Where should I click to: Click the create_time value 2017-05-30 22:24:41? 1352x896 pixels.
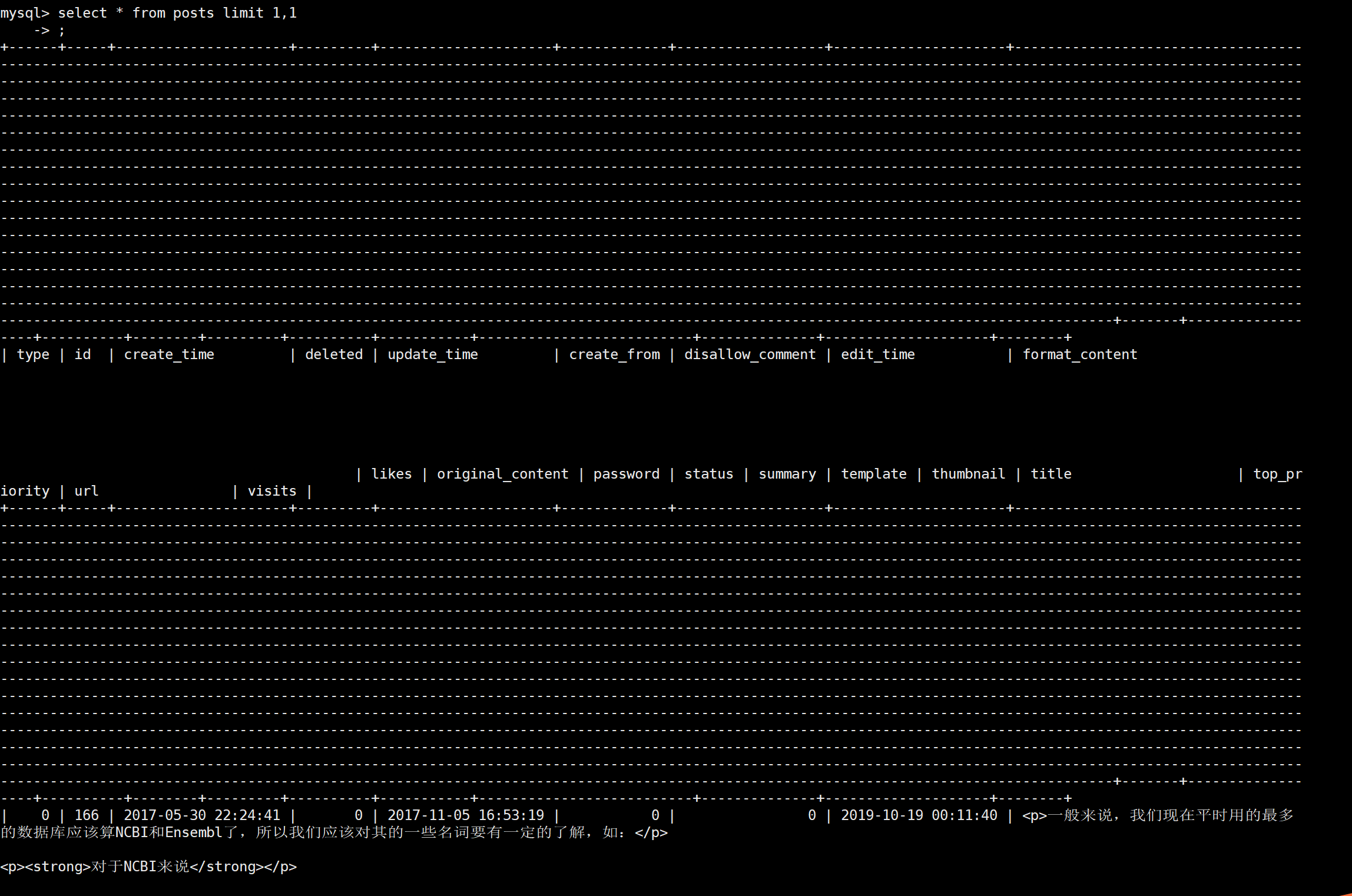point(202,815)
